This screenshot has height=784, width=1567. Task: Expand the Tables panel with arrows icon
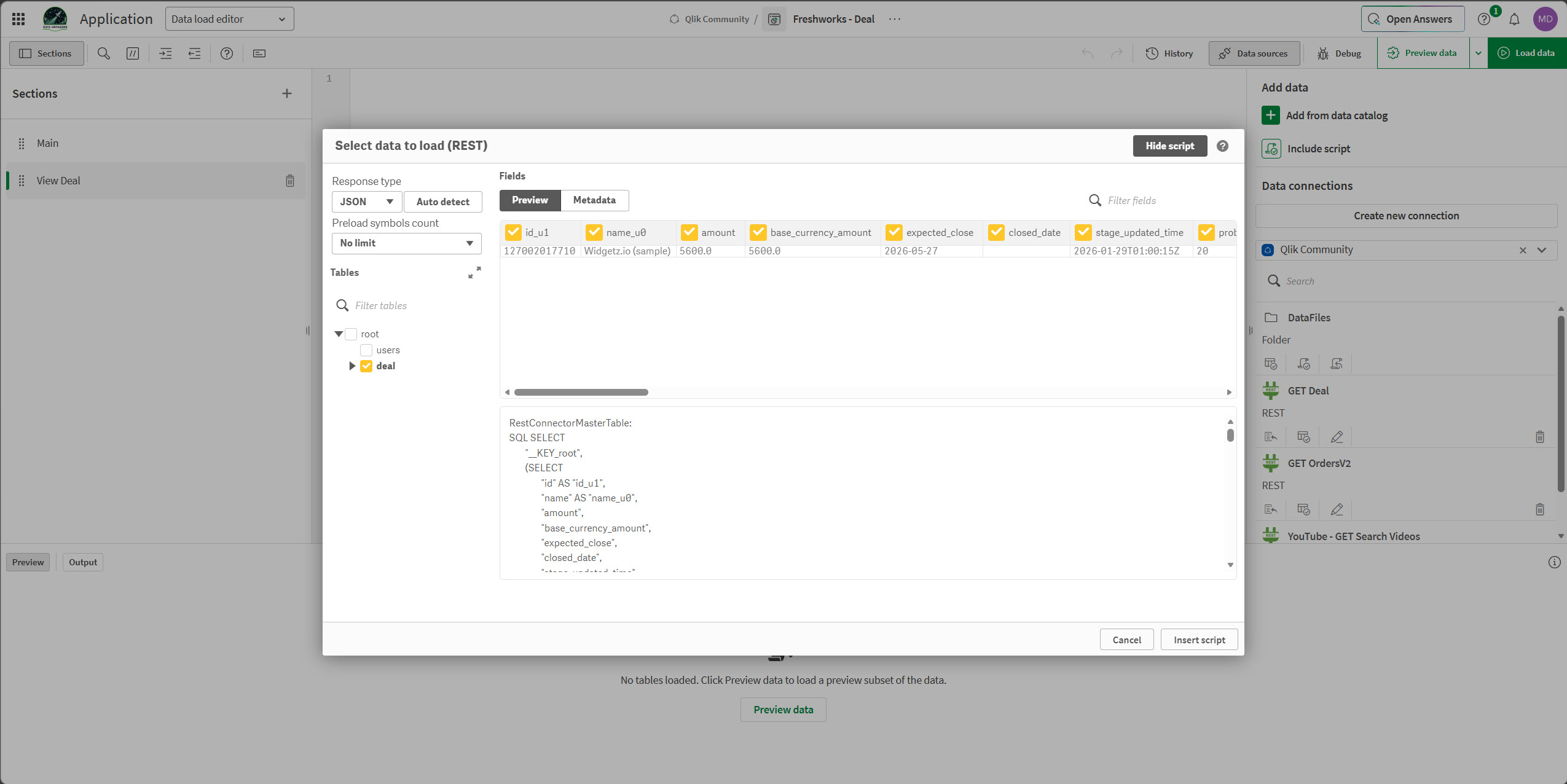474,272
